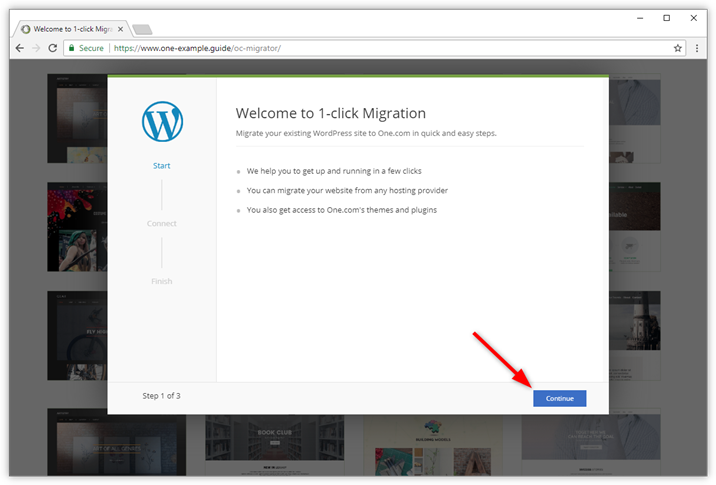
Task: Click 'You can migrate your website' bullet text
Action: (347, 190)
